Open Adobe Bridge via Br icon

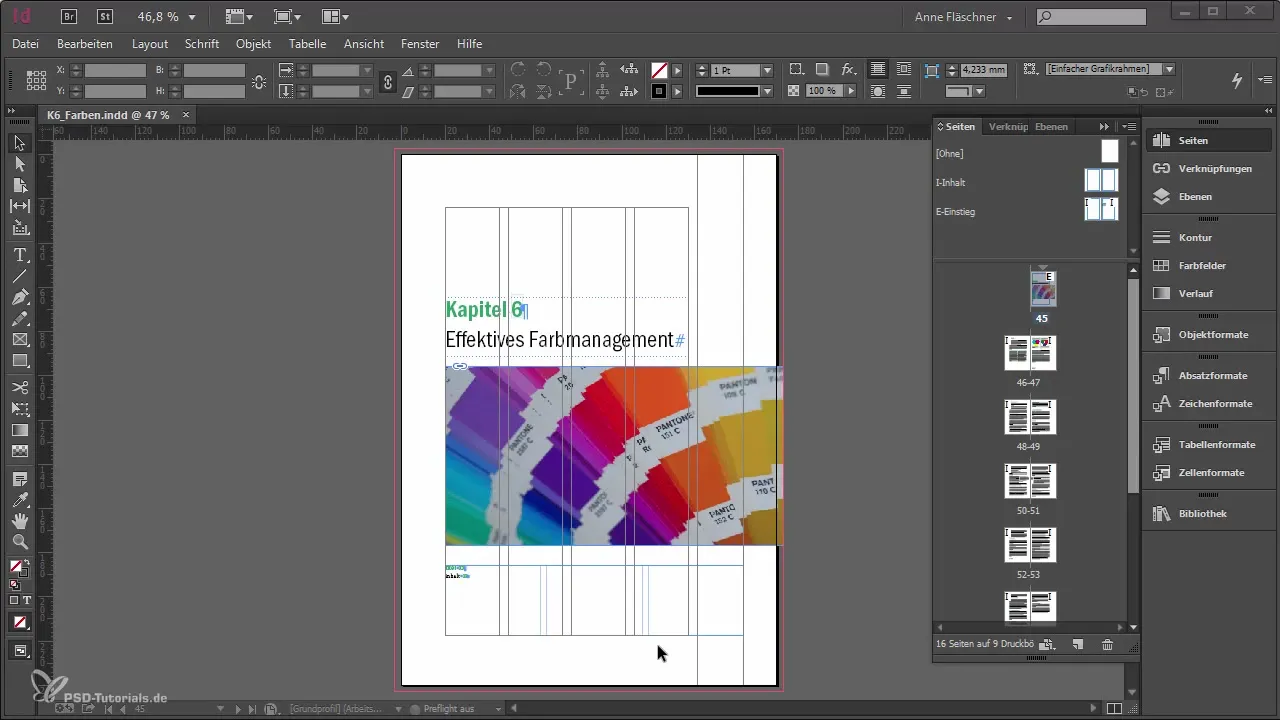point(69,16)
